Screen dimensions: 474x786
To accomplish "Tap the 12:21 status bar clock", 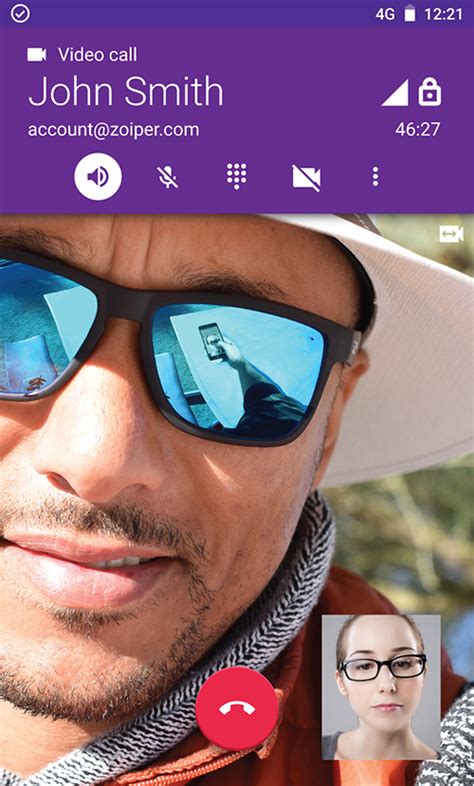I will click(443, 14).
